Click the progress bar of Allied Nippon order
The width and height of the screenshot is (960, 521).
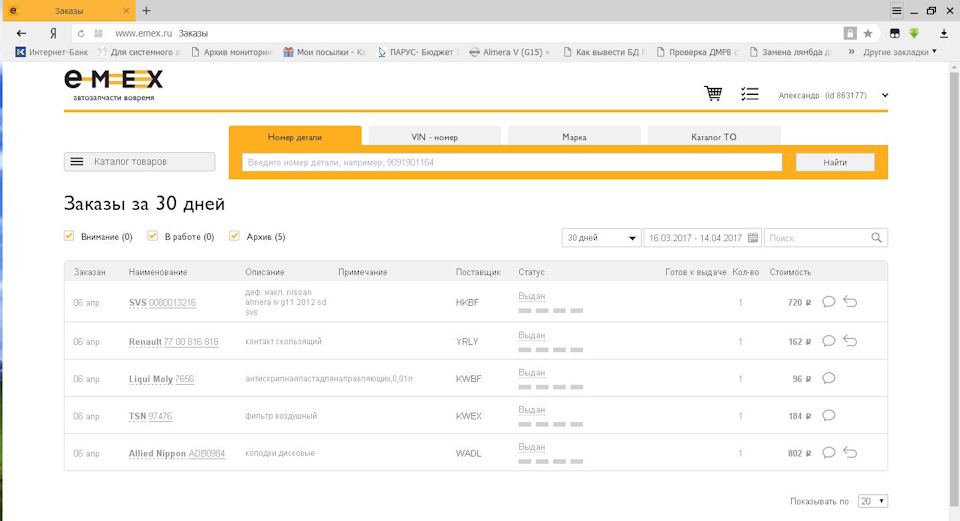click(x=550, y=462)
